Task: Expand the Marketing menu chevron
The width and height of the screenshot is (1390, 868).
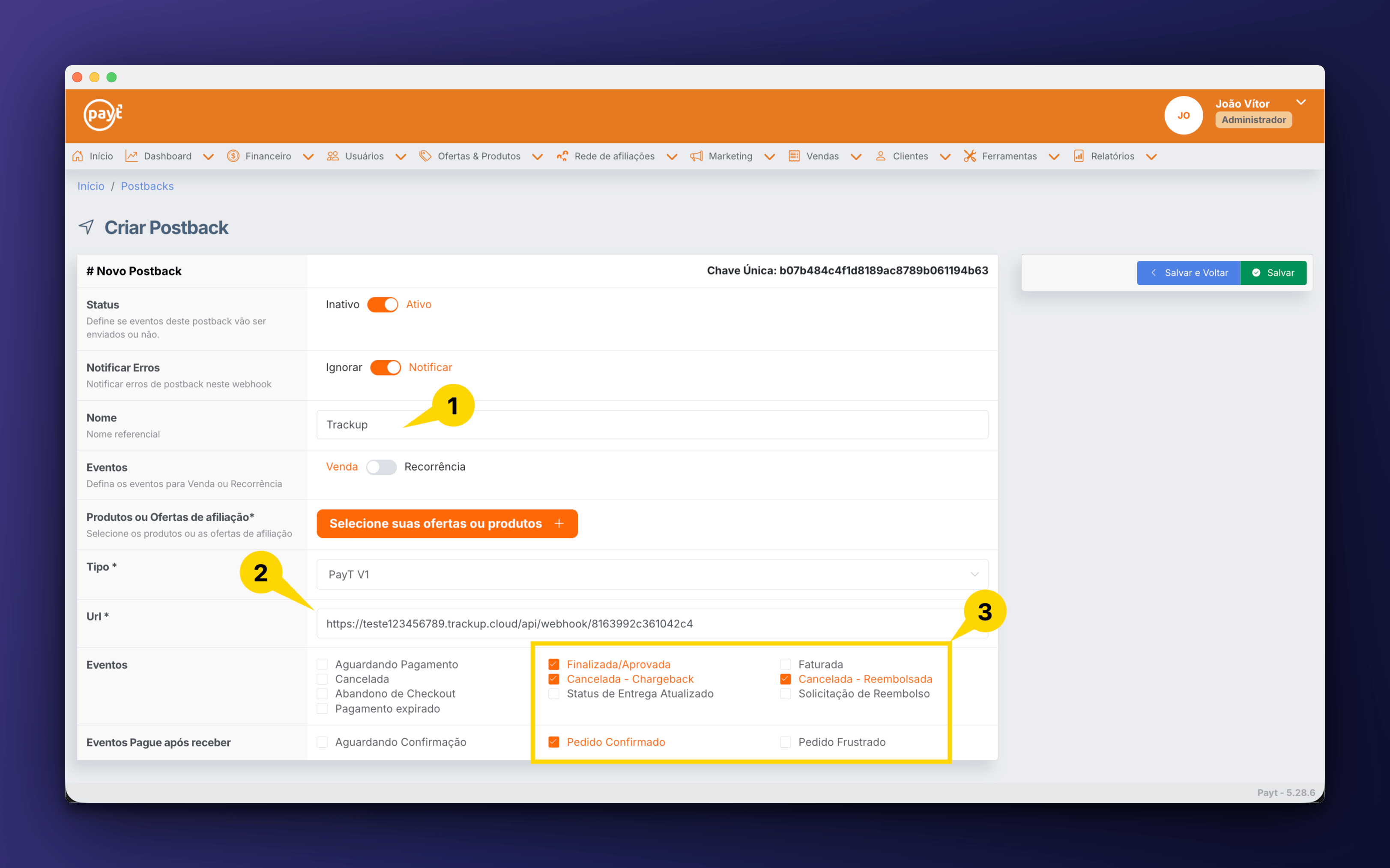Action: point(769,157)
